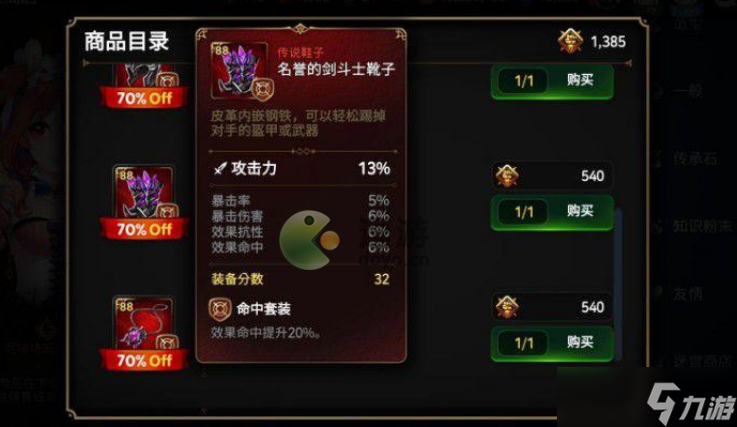Select the necklace item thumbnail in the catalog

[x=144, y=324]
